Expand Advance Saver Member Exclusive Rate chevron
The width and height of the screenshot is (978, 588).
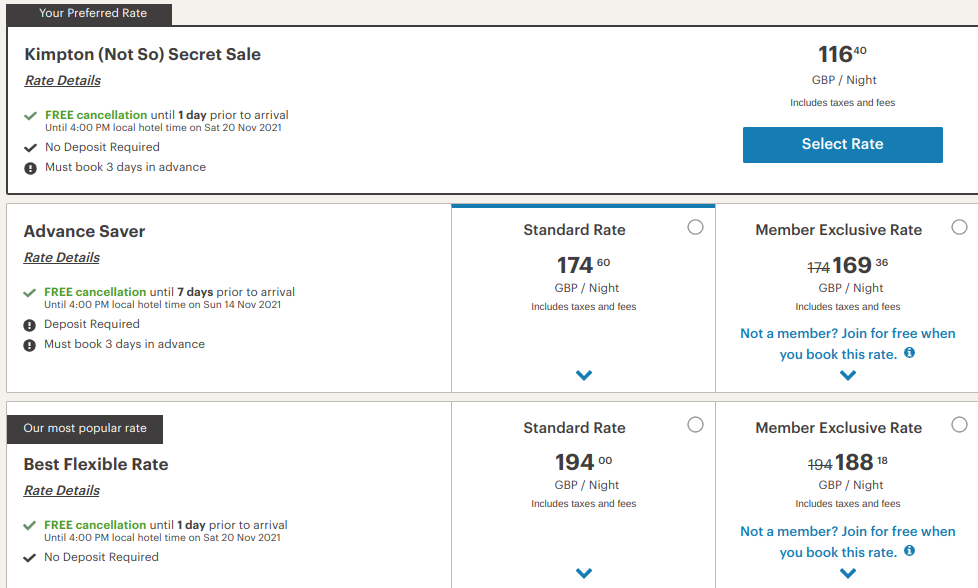[848, 375]
